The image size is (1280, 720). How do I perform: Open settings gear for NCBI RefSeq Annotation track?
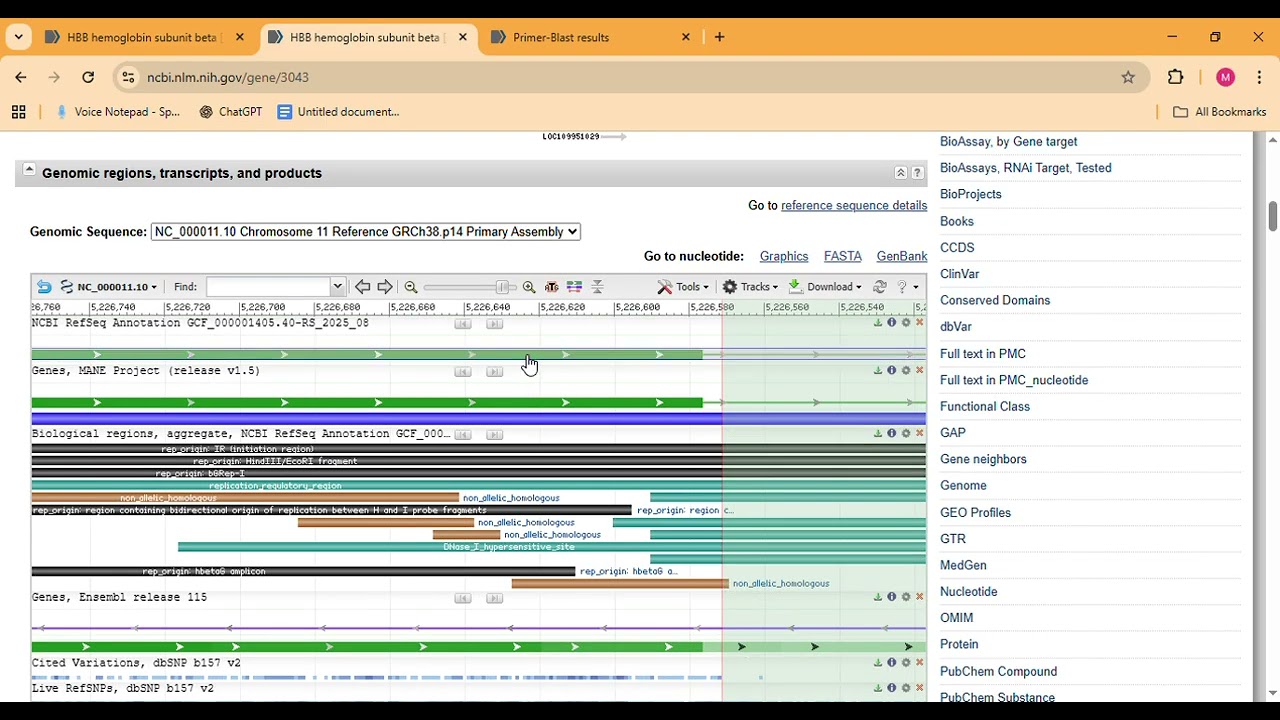tap(906, 323)
